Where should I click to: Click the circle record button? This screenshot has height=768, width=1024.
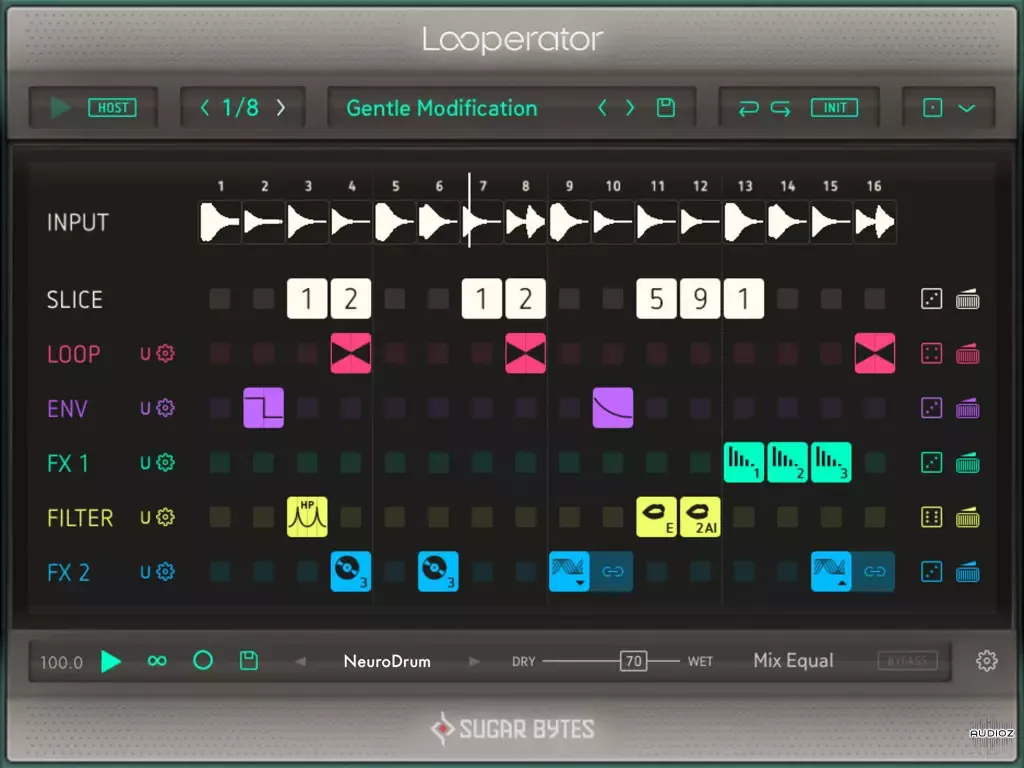coord(203,661)
